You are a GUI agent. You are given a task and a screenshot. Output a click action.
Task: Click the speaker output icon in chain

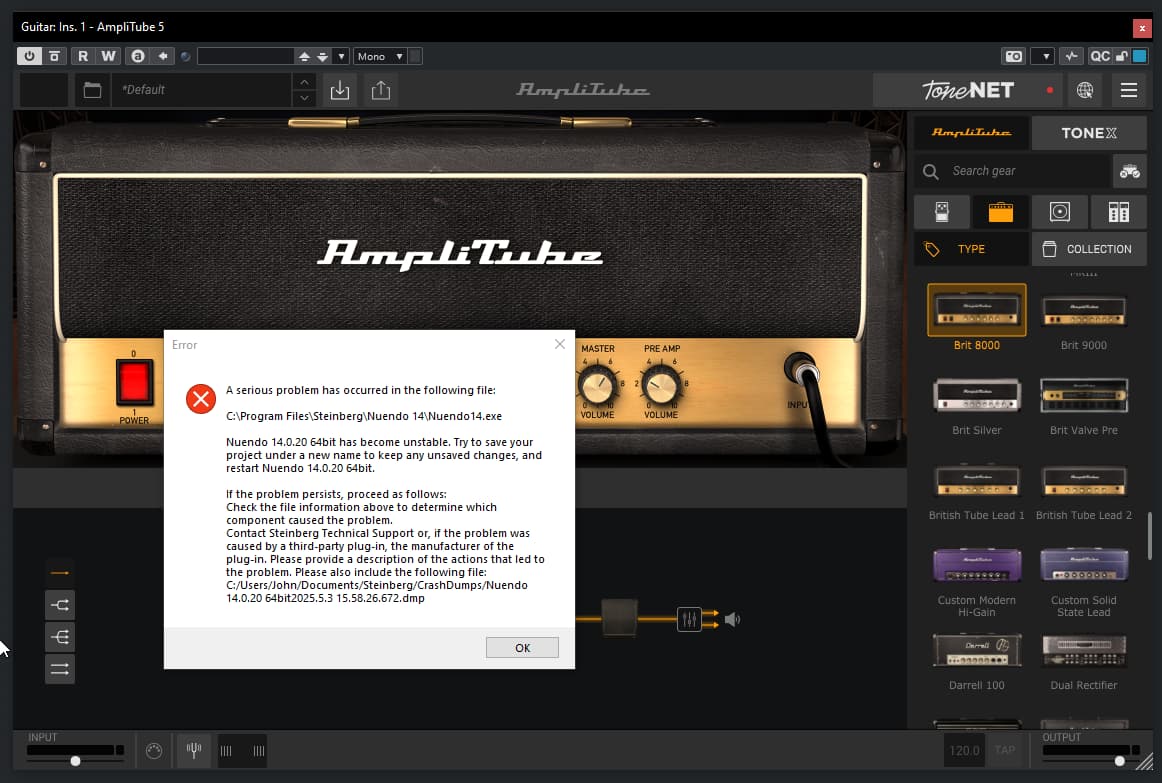[732, 619]
